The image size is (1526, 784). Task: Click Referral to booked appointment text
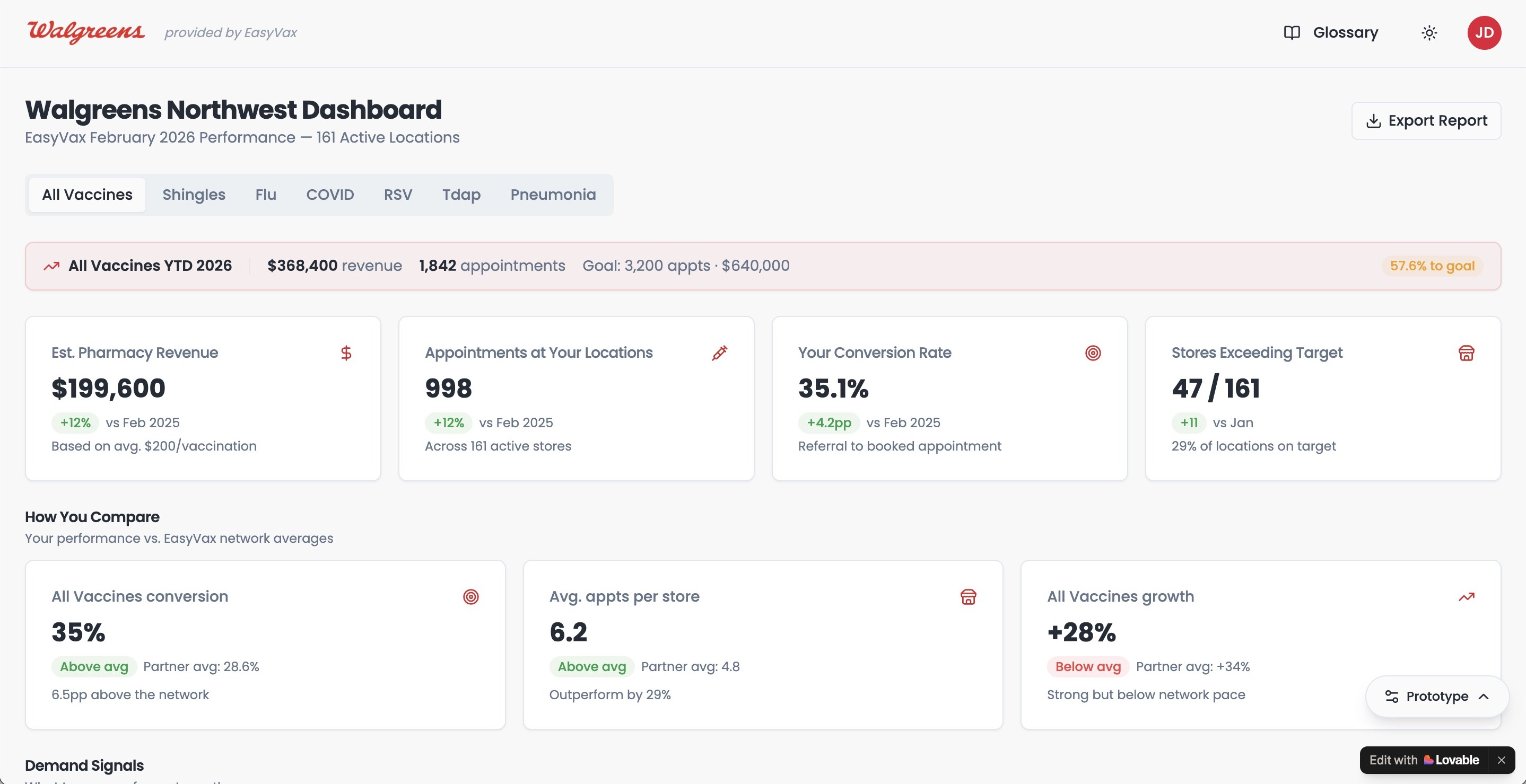(x=900, y=446)
